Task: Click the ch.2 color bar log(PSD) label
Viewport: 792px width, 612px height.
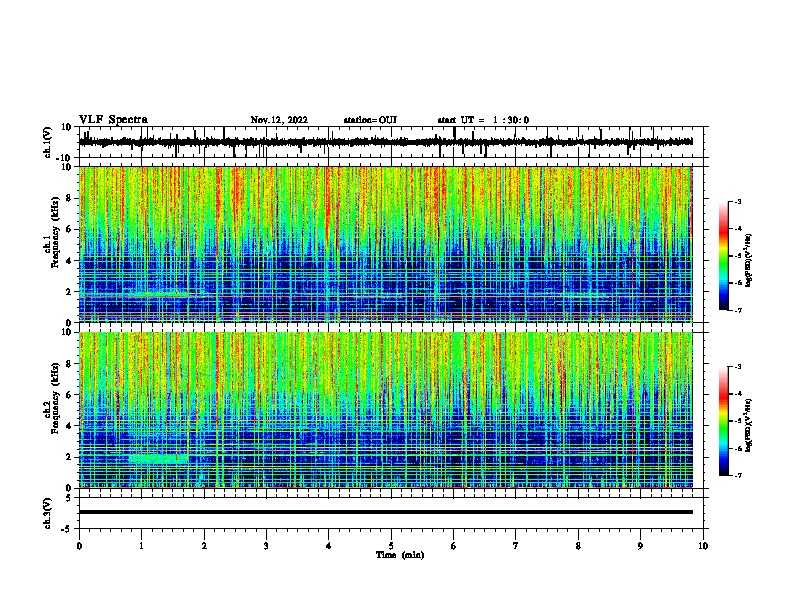Action: (749, 426)
